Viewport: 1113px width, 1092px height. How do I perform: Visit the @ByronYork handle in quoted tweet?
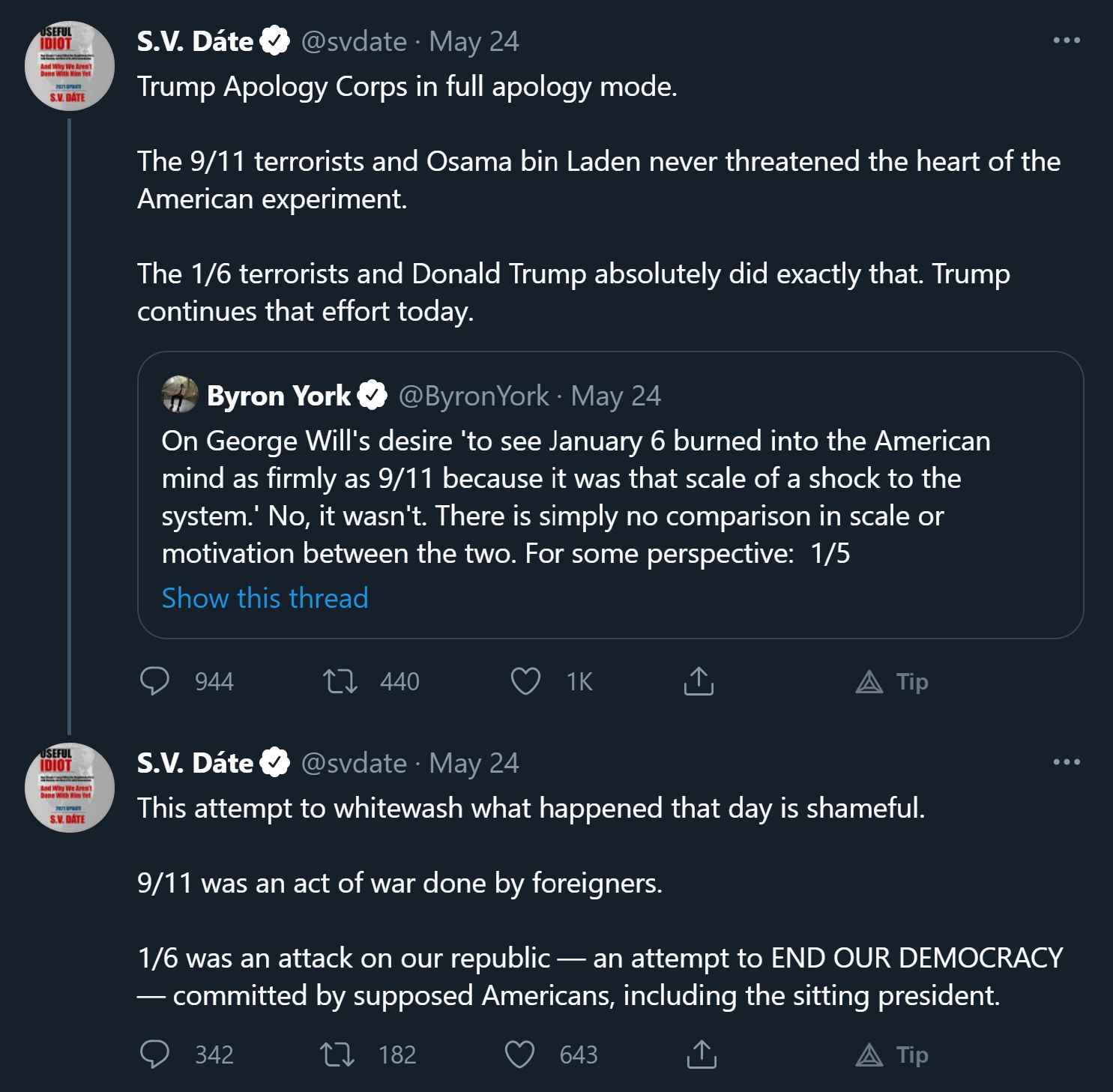click(474, 396)
